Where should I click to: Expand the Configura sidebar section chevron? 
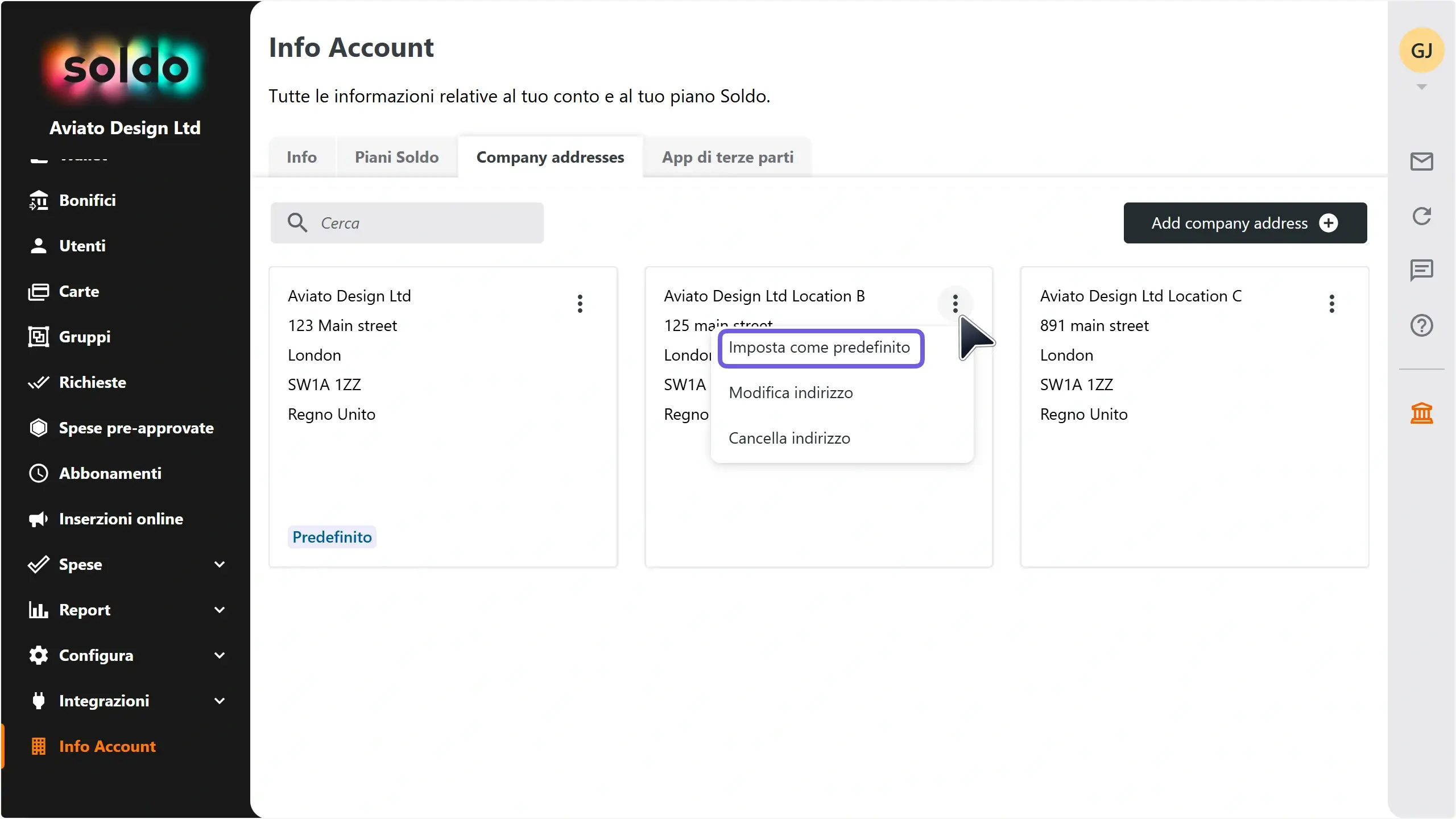click(220, 655)
